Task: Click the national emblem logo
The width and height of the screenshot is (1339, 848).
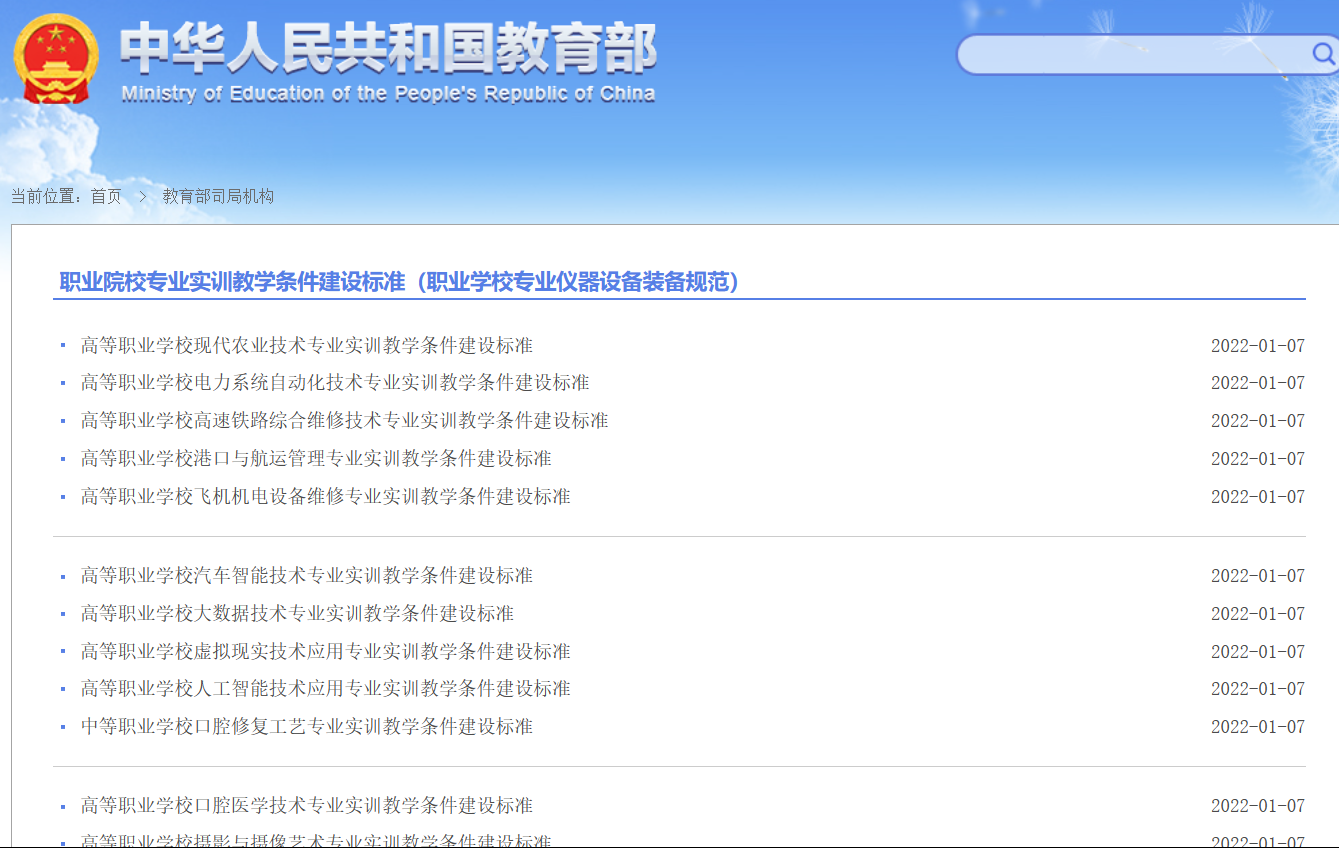Action: (x=56, y=59)
